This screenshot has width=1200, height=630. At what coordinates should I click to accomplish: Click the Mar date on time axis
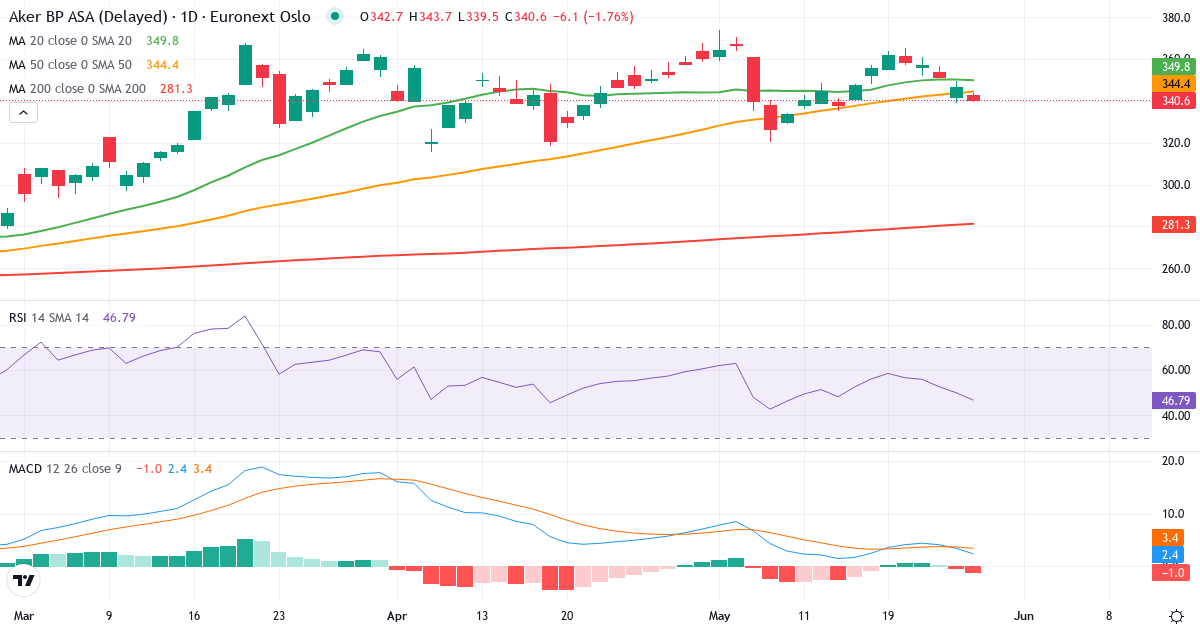coord(23,614)
